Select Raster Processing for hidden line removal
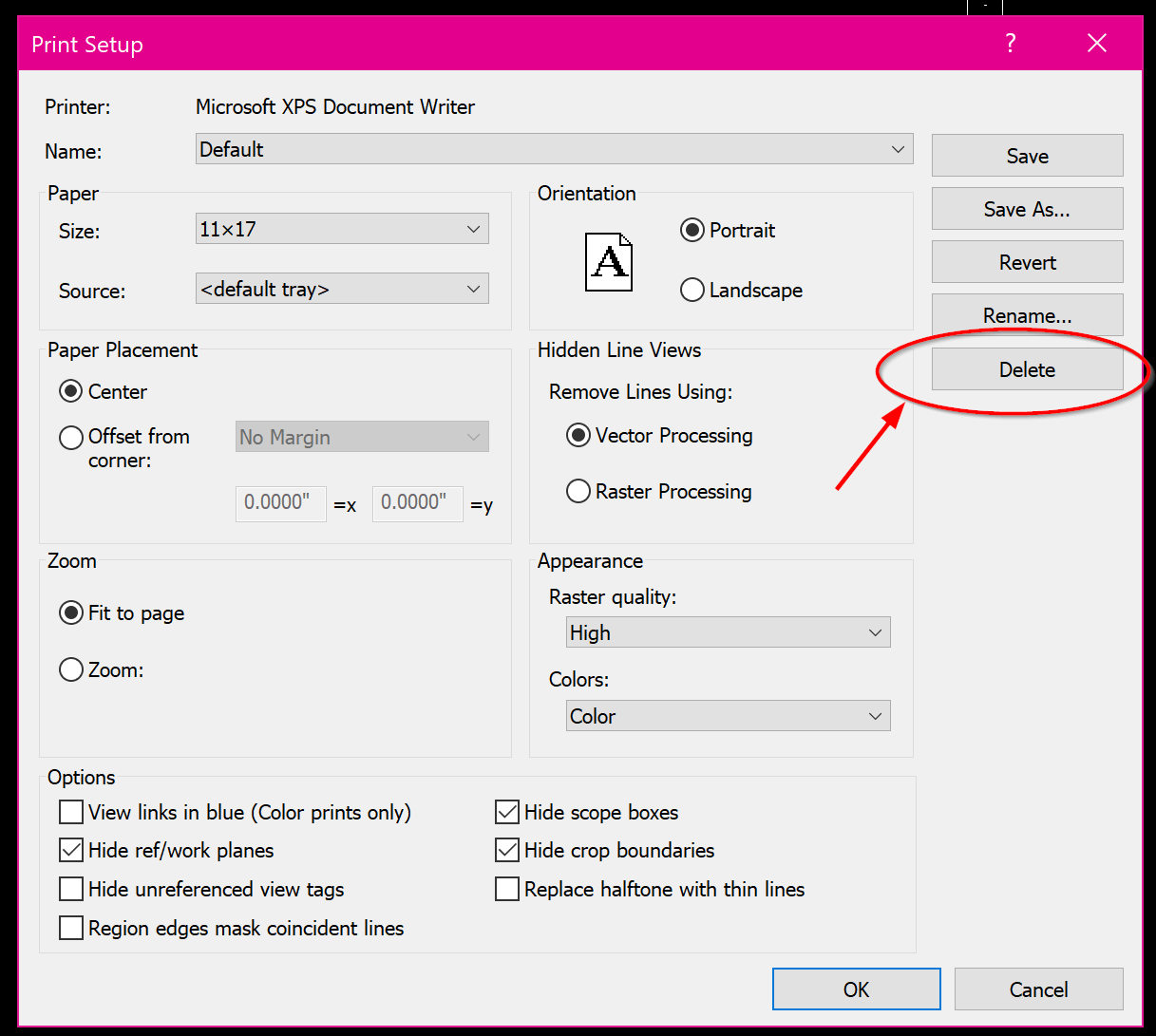1156x1036 pixels. point(578,491)
